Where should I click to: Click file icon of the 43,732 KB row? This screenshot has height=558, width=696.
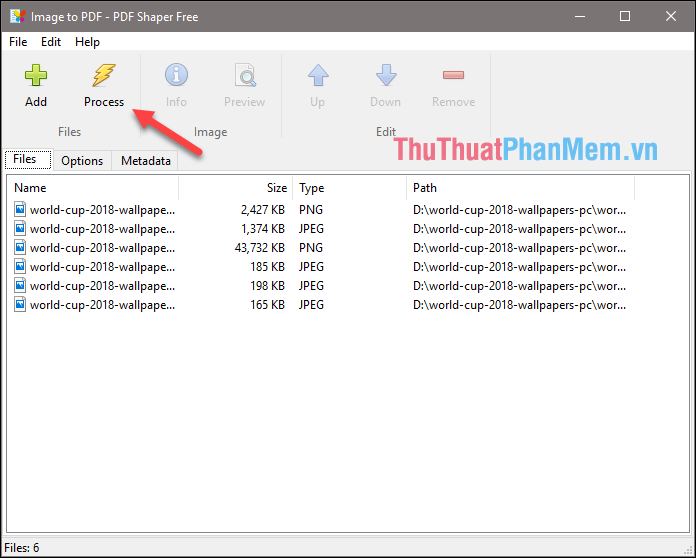click(20, 247)
